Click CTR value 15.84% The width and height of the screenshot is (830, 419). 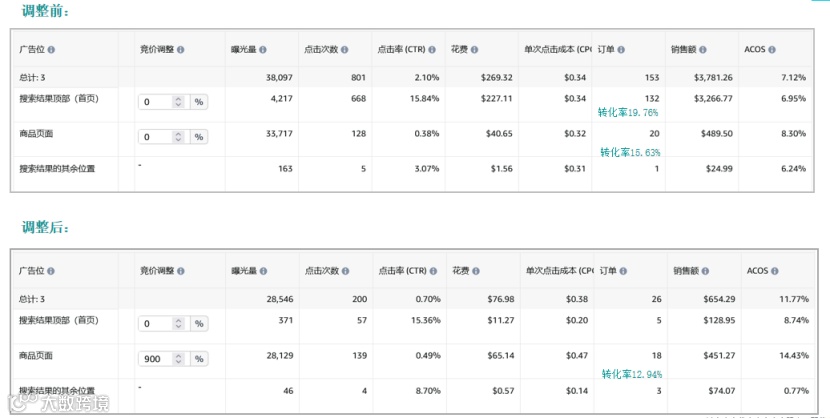425,98
